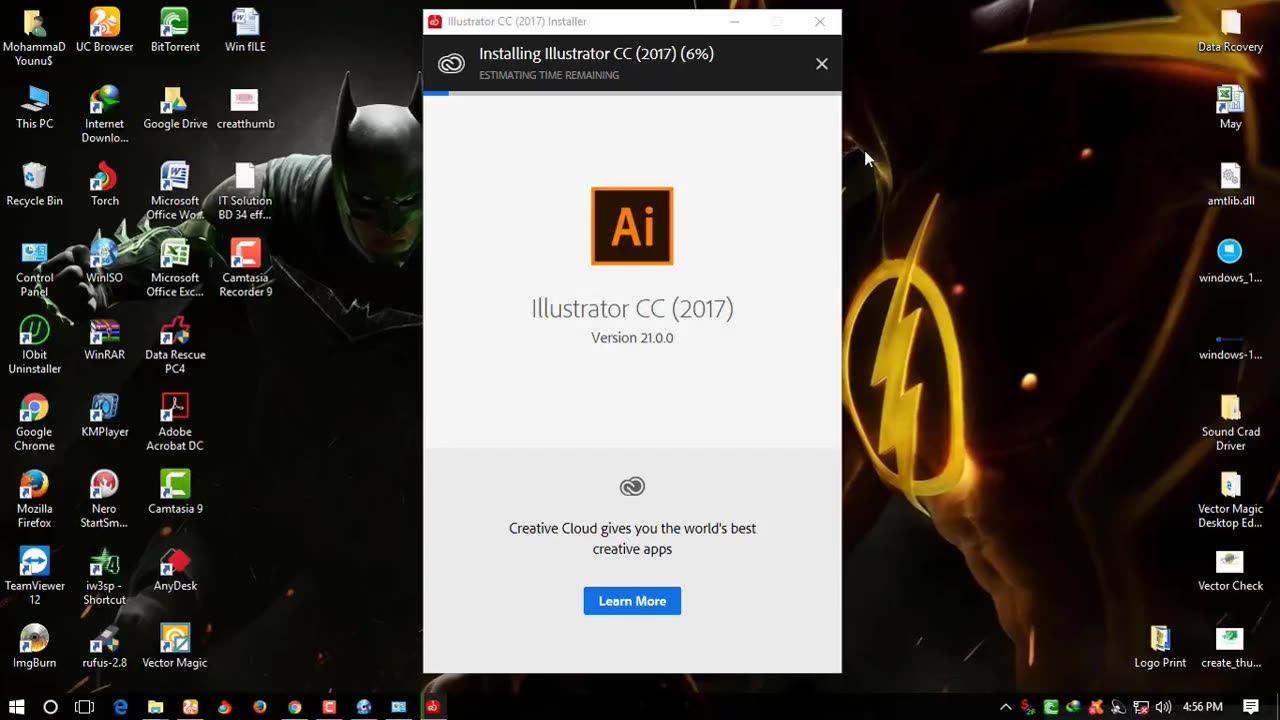Open the volume control in tray

coord(1163,707)
